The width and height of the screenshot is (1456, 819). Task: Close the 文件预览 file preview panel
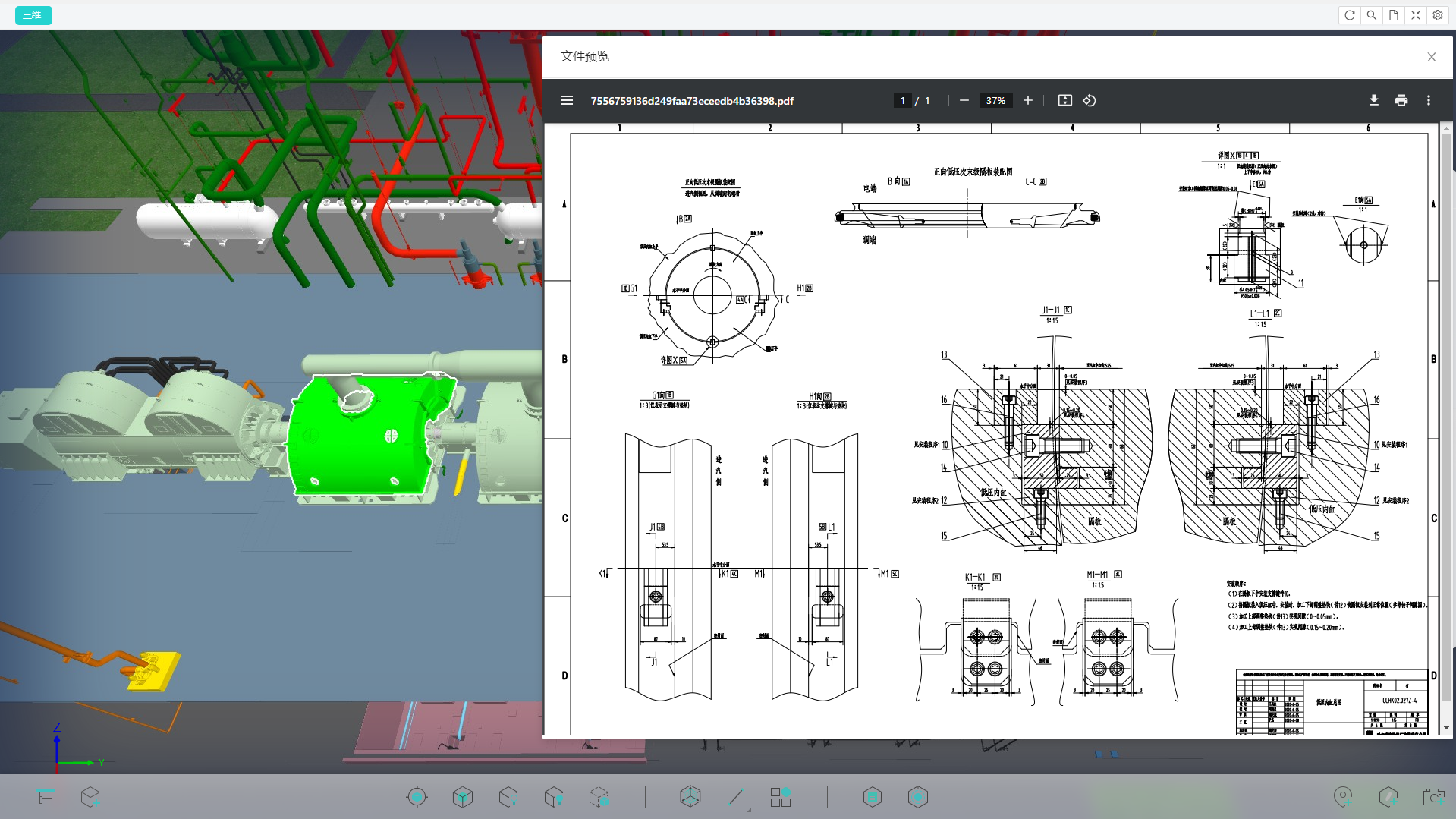pyautogui.click(x=1432, y=57)
